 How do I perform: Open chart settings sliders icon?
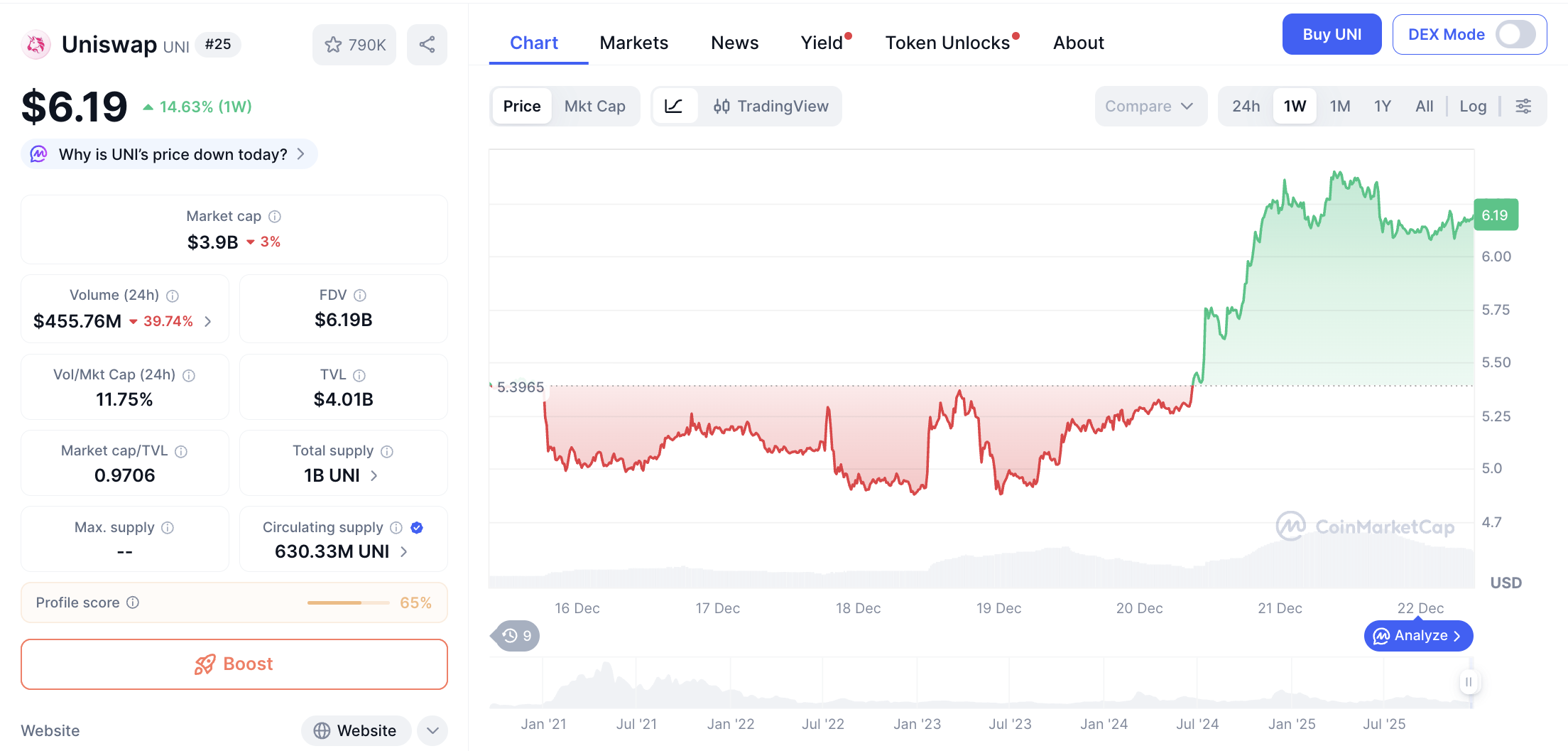[1523, 107]
